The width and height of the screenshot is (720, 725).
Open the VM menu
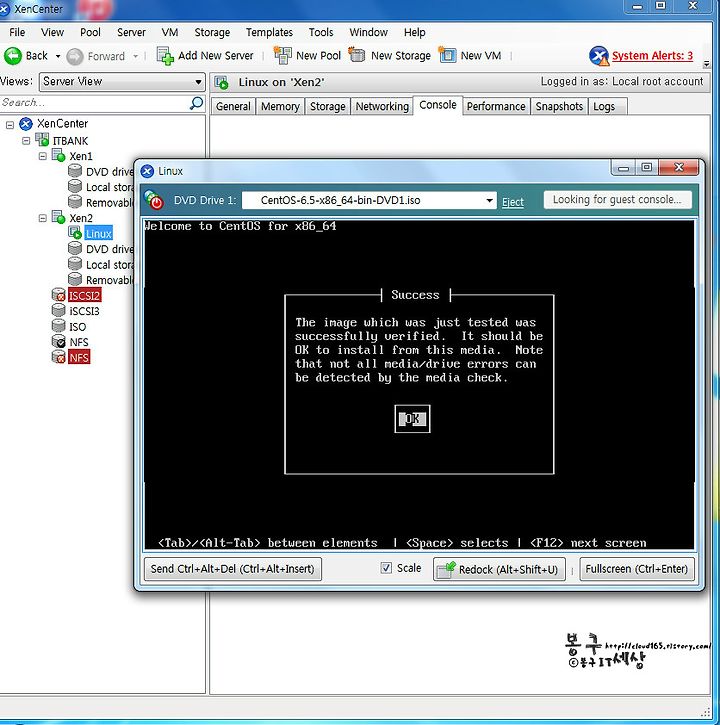[170, 32]
